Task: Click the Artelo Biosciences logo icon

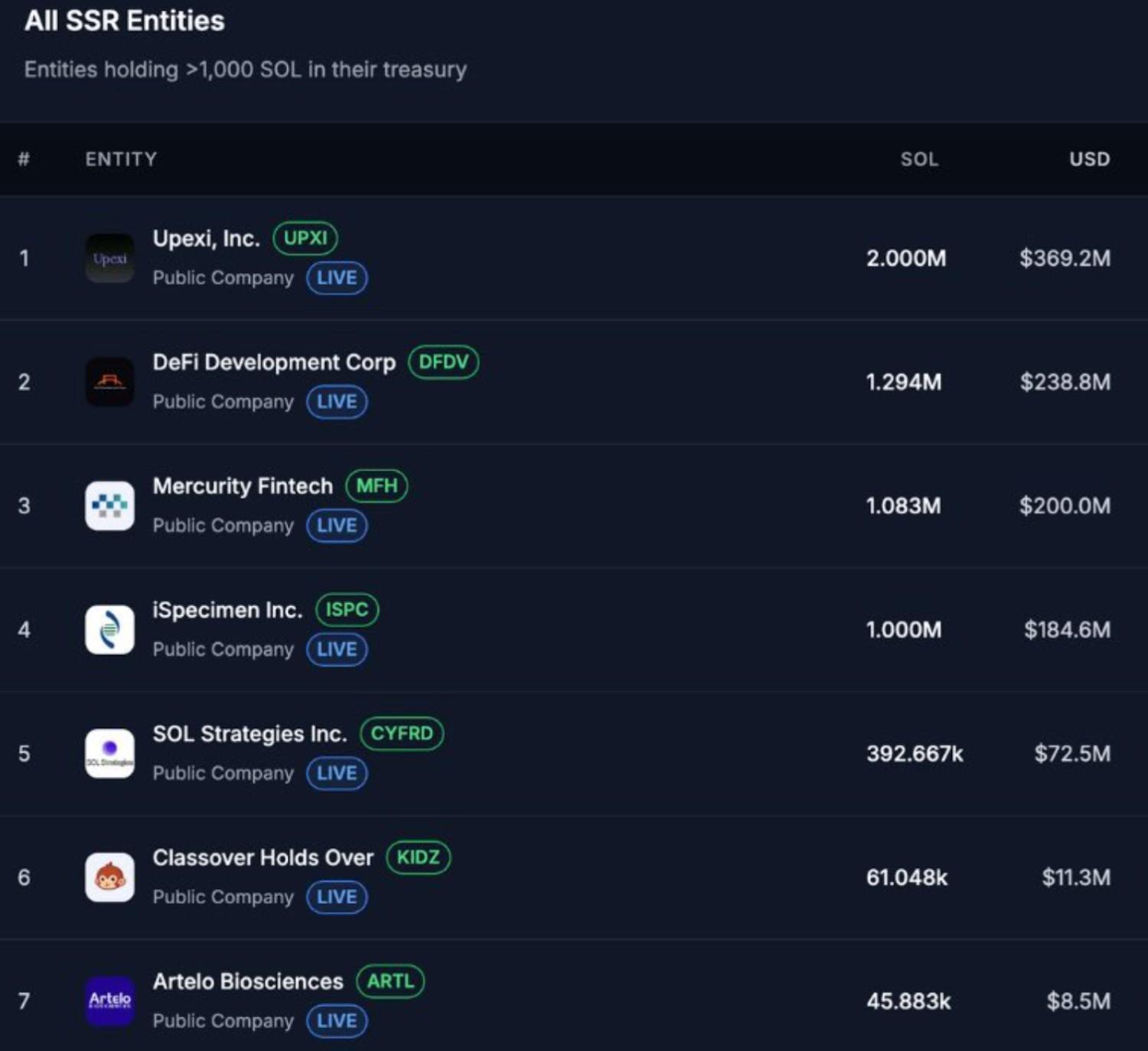Action: (109, 1000)
